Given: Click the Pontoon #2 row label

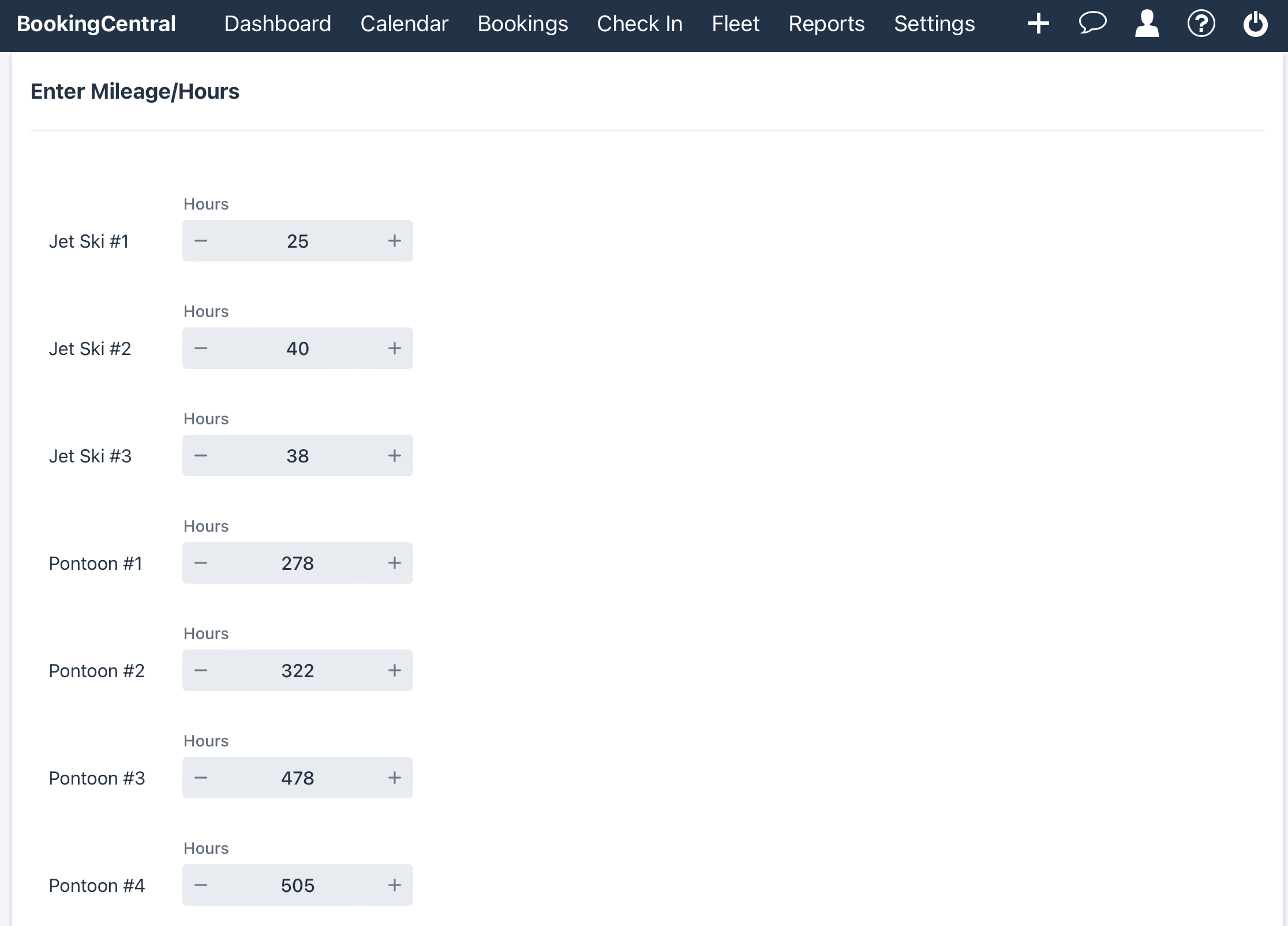Looking at the screenshot, I should [96, 670].
